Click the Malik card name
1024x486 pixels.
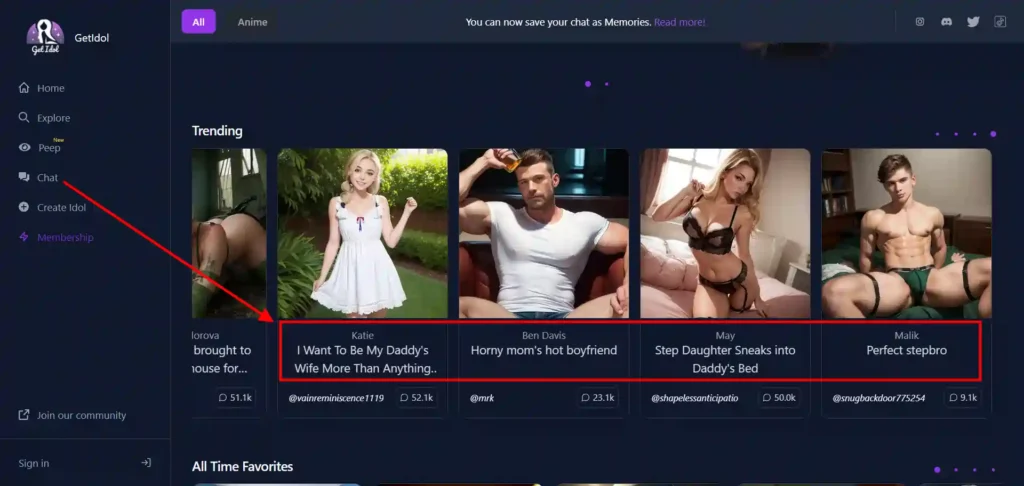[906, 335]
